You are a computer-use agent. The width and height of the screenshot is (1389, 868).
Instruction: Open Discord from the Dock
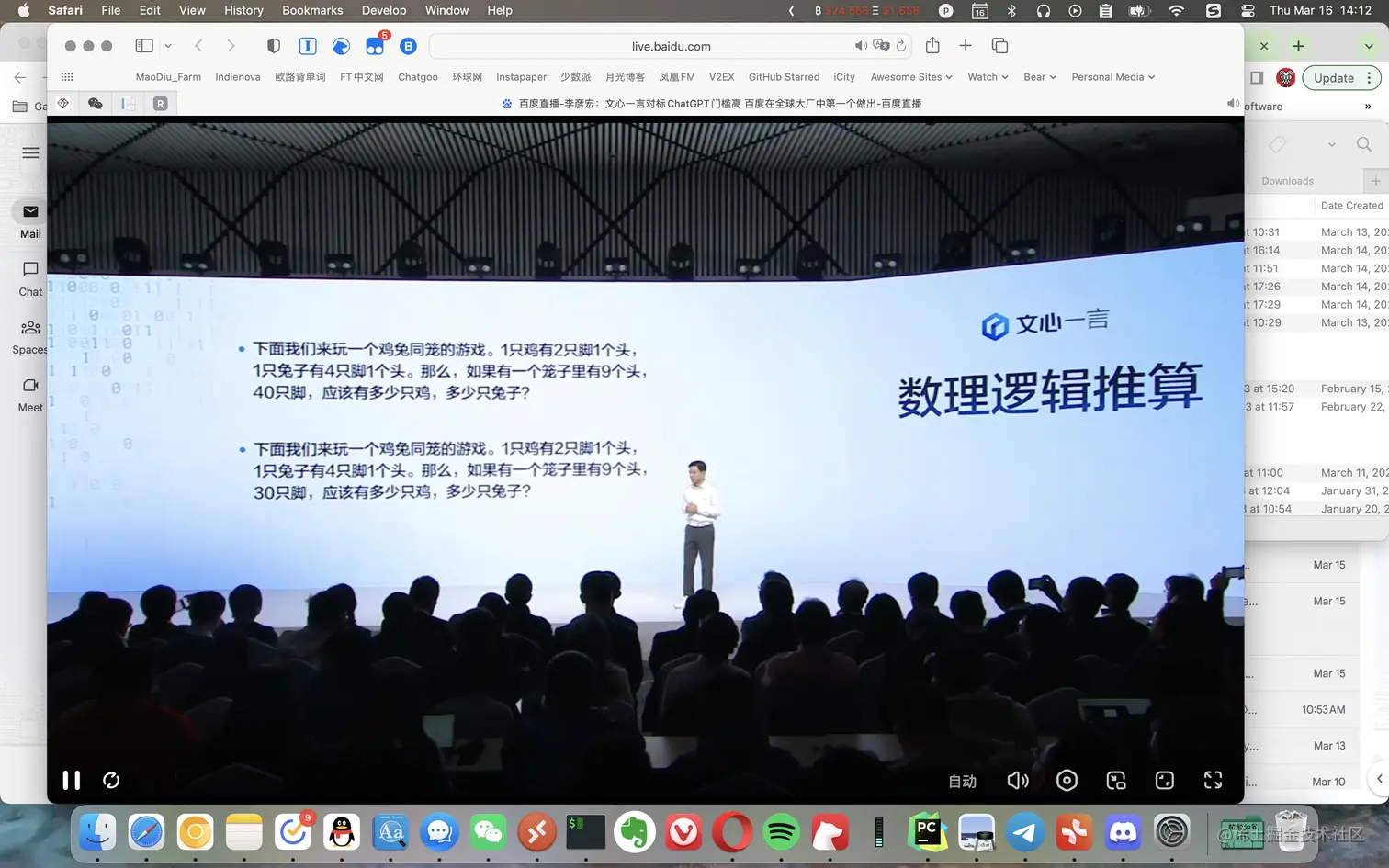(x=1123, y=832)
